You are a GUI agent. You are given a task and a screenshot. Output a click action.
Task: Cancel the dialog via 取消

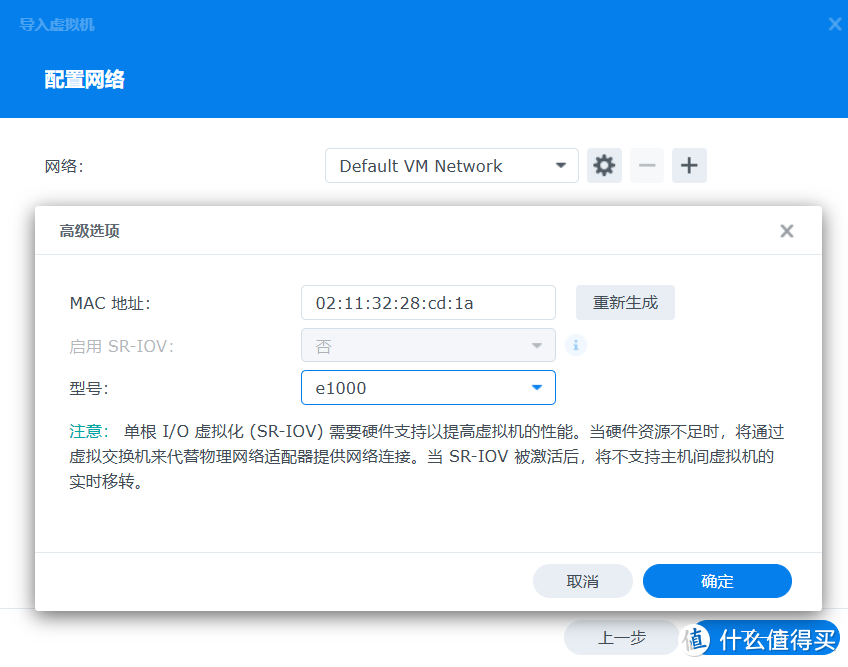click(583, 580)
